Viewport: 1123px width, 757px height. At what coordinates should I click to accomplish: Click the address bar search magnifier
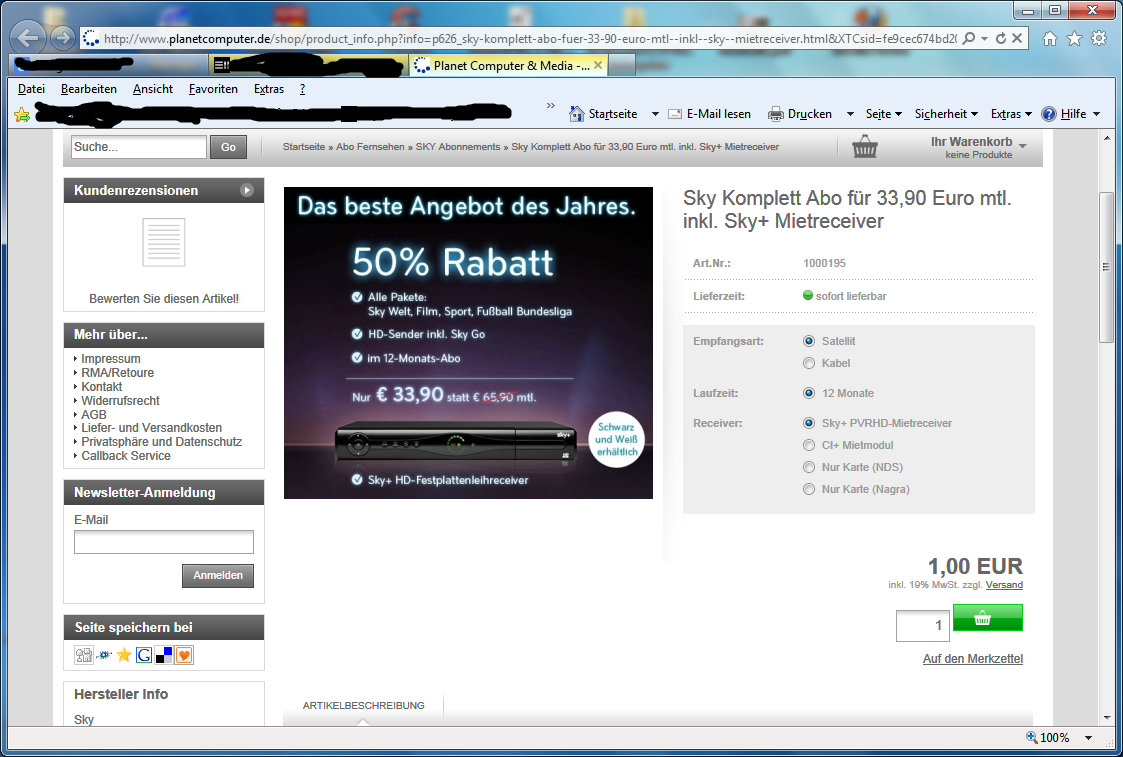click(968, 39)
